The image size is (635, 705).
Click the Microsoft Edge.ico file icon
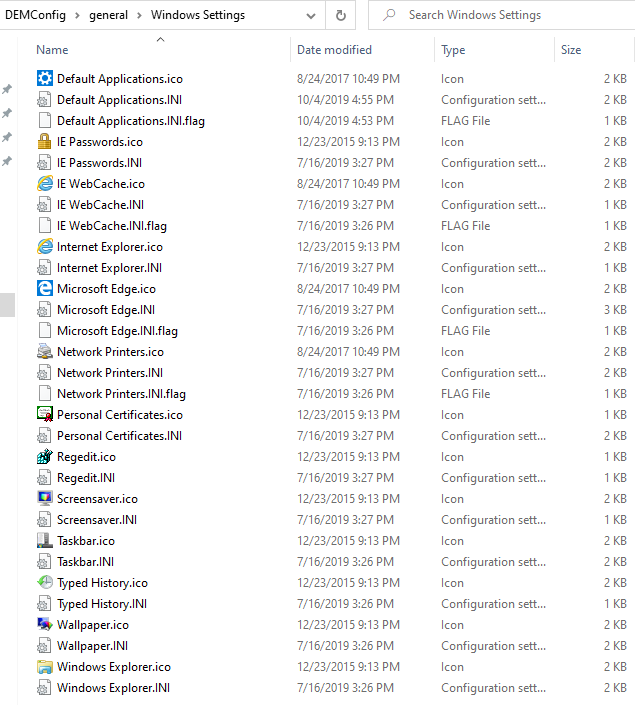point(44,289)
